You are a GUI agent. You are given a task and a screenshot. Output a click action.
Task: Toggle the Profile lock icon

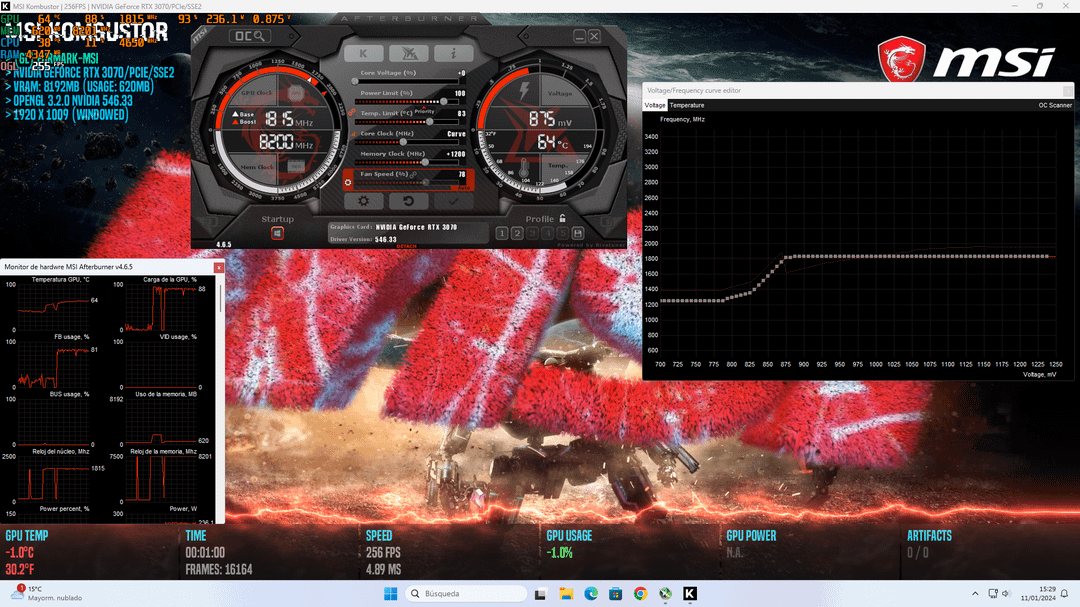563,218
